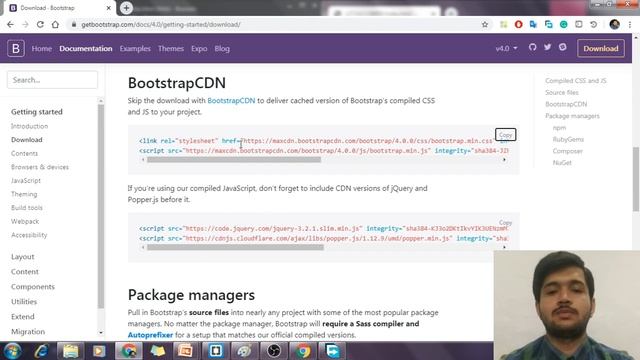
Task: Open the Bootstrap Twitter icon link
Action: (x=547, y=47)
